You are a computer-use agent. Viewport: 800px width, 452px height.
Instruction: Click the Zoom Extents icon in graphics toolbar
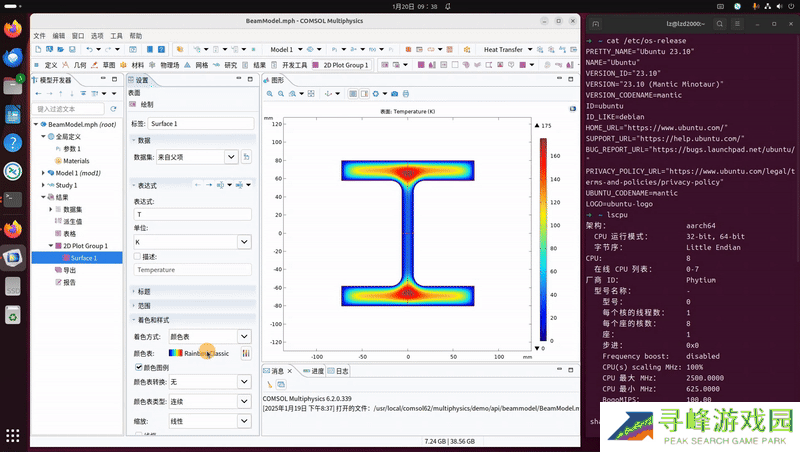click(311, 94)
